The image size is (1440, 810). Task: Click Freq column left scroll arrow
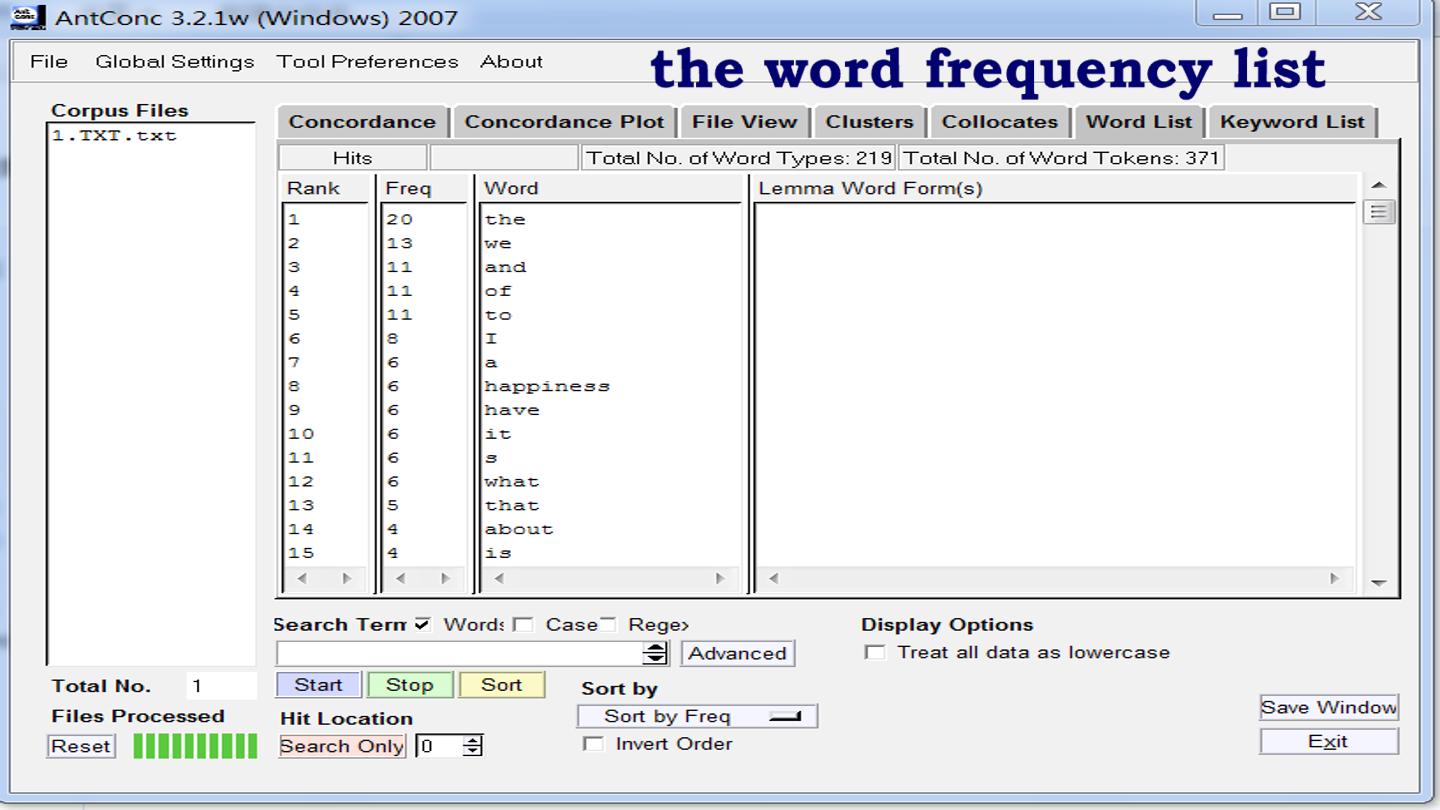[400, 578]
